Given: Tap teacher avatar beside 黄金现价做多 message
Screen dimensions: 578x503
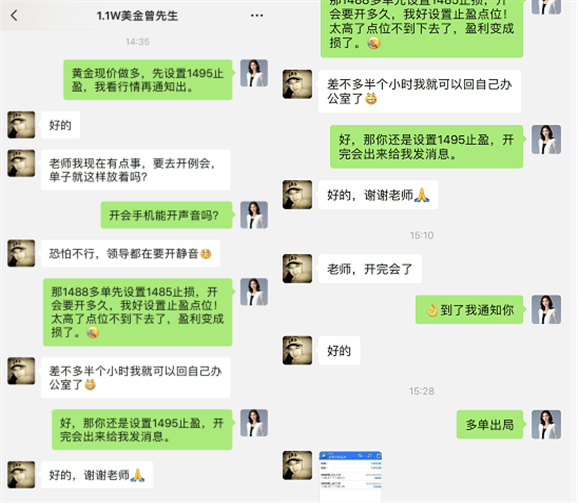Looking at the screenshot, I should click(254, 73).
